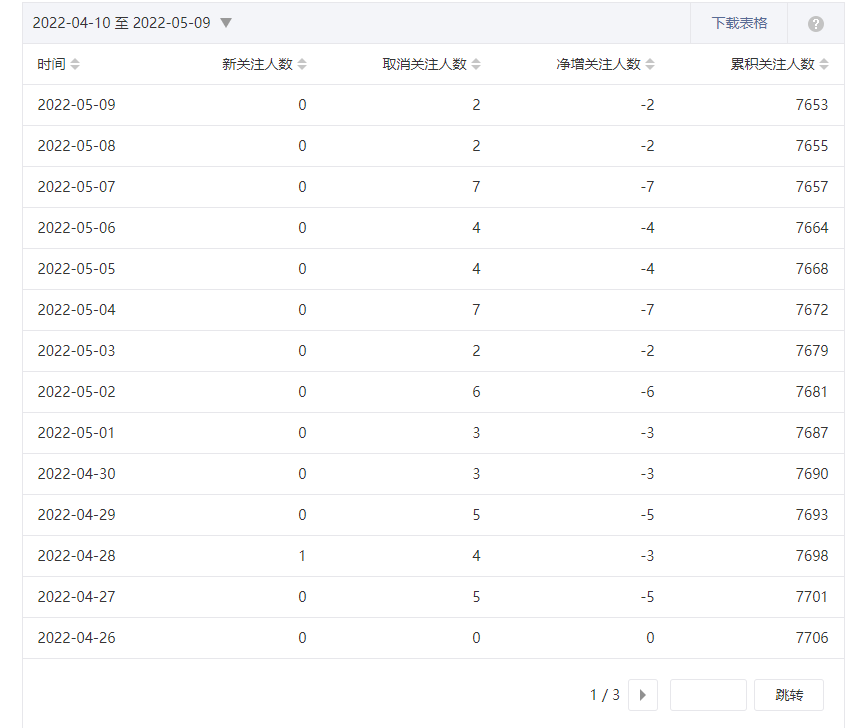Image resolution: width=865 pixels, height=728 pixels.
Task: Click cumulative followers value 7706
Action: point(811,638)
